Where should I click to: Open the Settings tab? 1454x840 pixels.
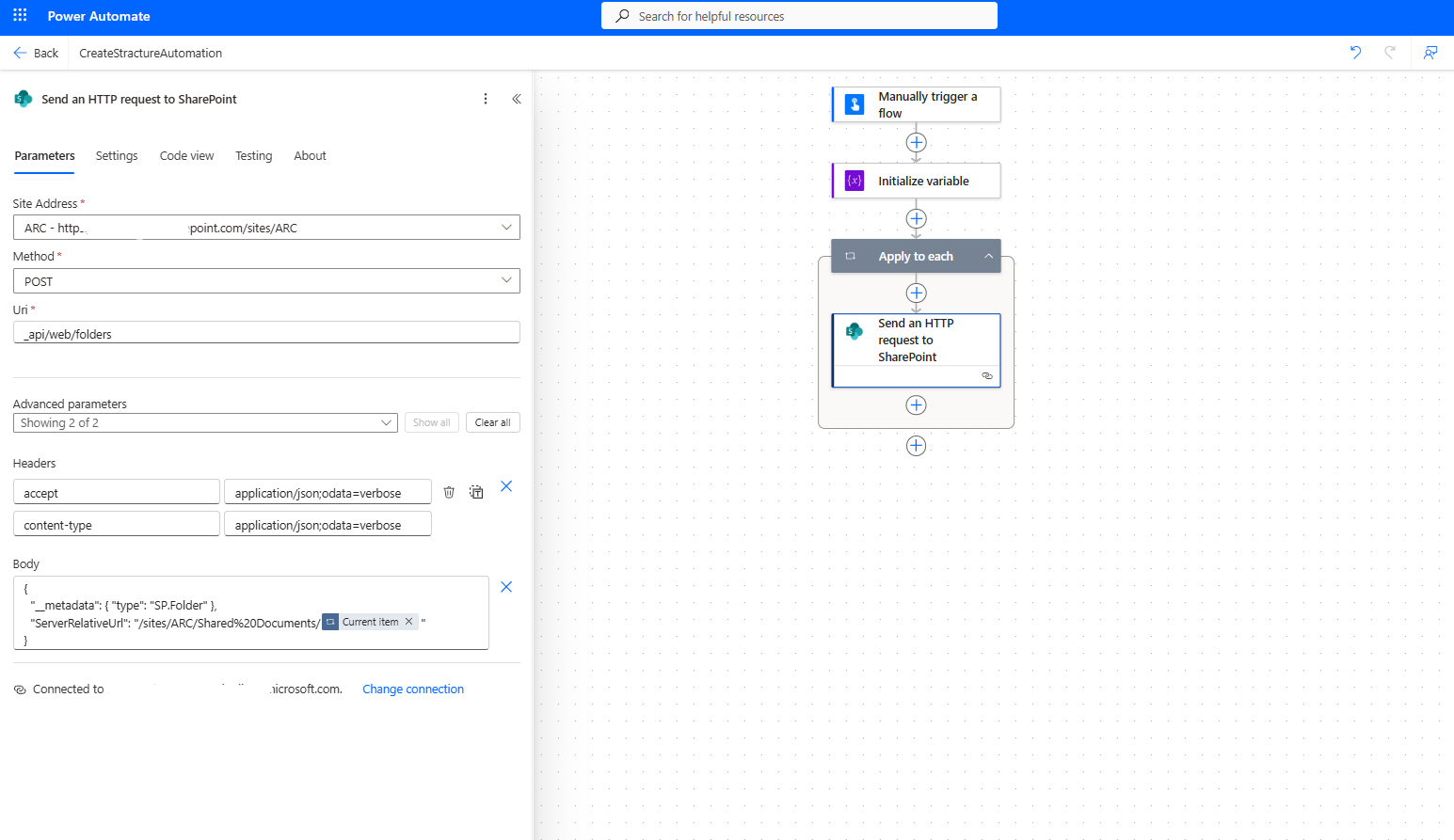[x=117, y=156]
